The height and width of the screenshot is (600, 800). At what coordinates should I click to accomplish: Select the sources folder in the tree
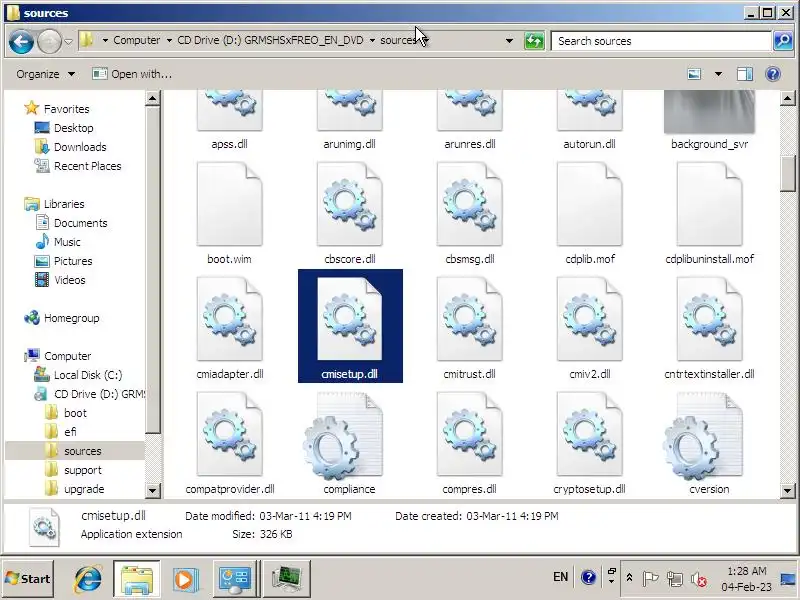[x=75, y=451]
